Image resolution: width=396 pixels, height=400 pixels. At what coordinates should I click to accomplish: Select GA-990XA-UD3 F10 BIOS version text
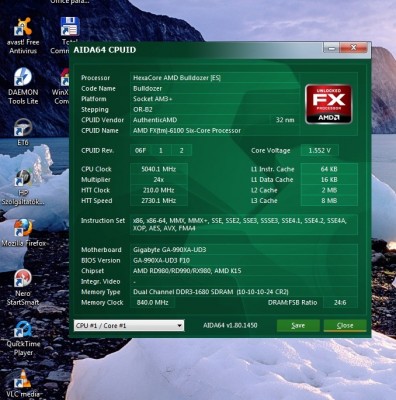pos(162,260)
